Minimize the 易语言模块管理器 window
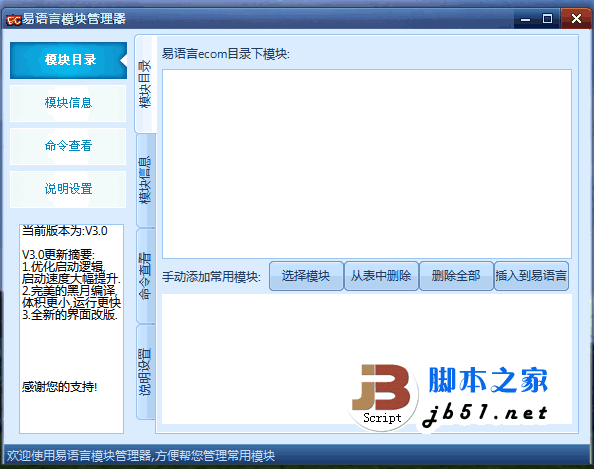The height and width of the screenshot is (469, 594). click(525, 19)
